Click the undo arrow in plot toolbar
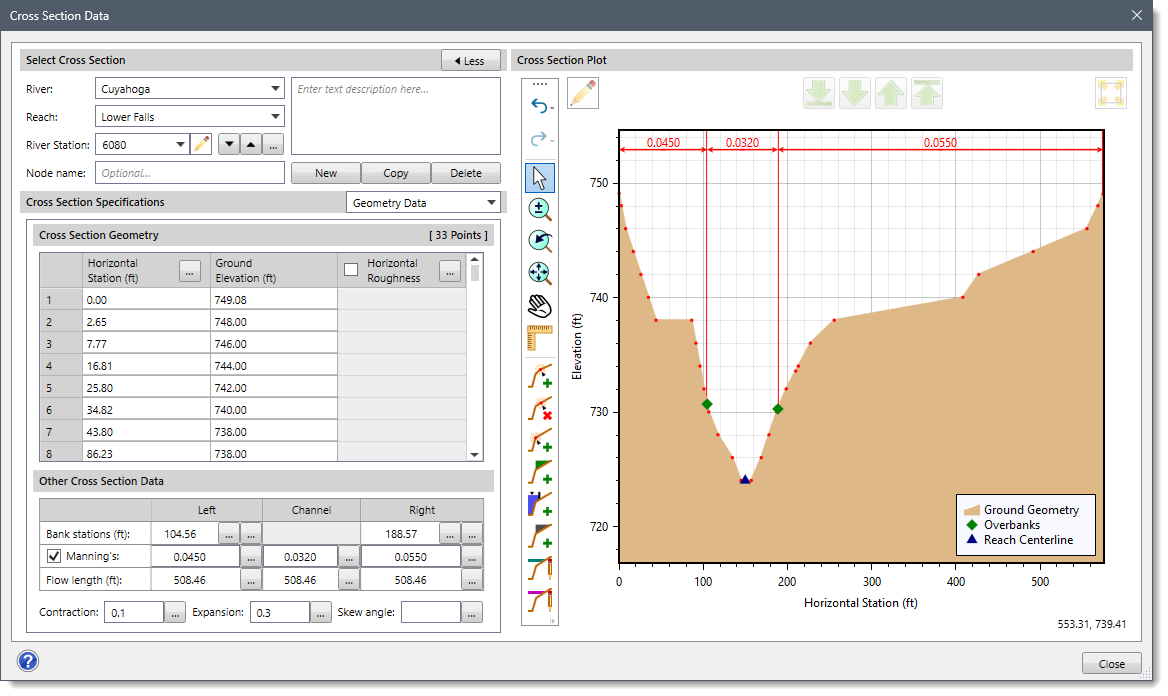Screen dimensions: 1168x696 [539, 105]
